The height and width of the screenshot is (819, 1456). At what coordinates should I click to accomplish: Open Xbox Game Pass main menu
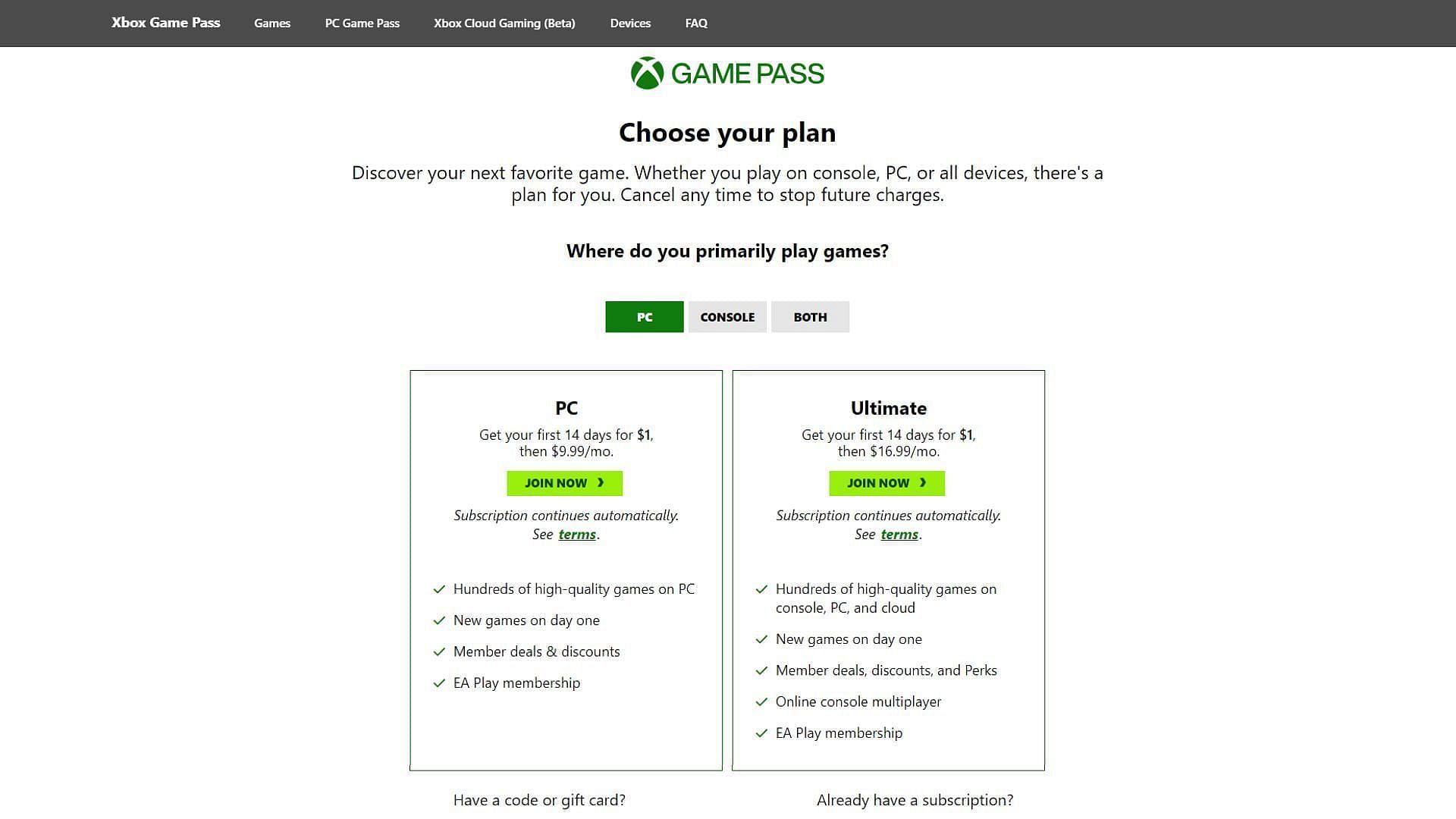tap(166, 23)
